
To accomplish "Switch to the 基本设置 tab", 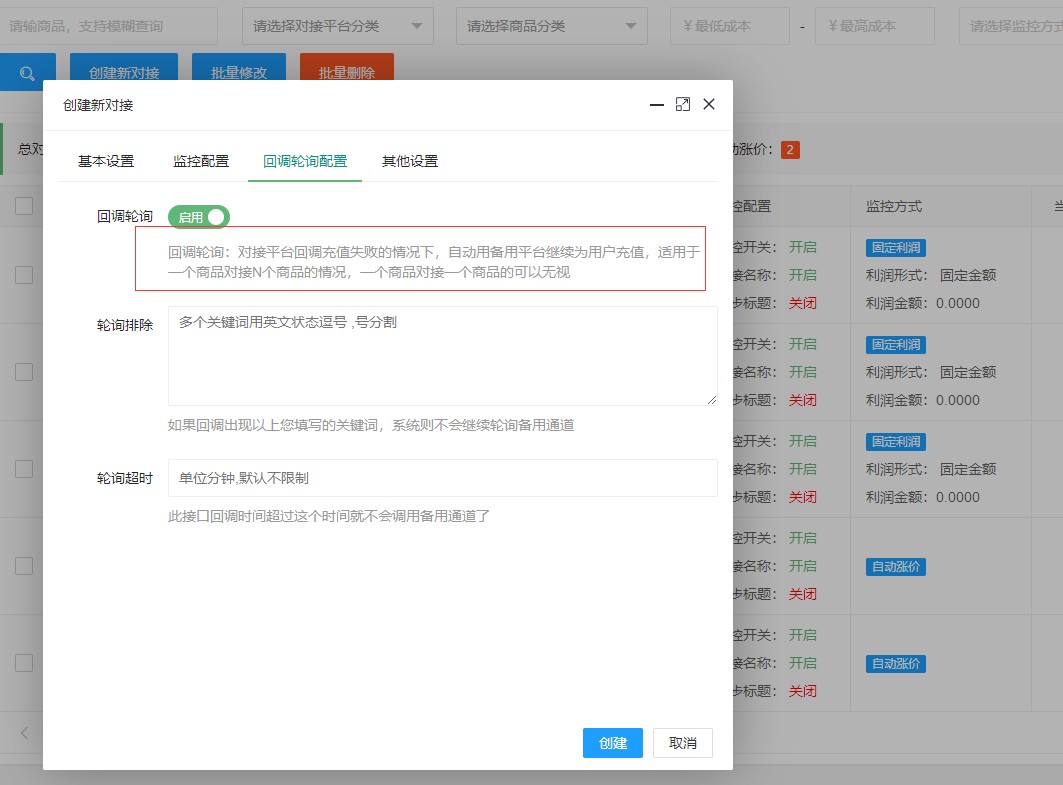I will click(x=106, y=161).
